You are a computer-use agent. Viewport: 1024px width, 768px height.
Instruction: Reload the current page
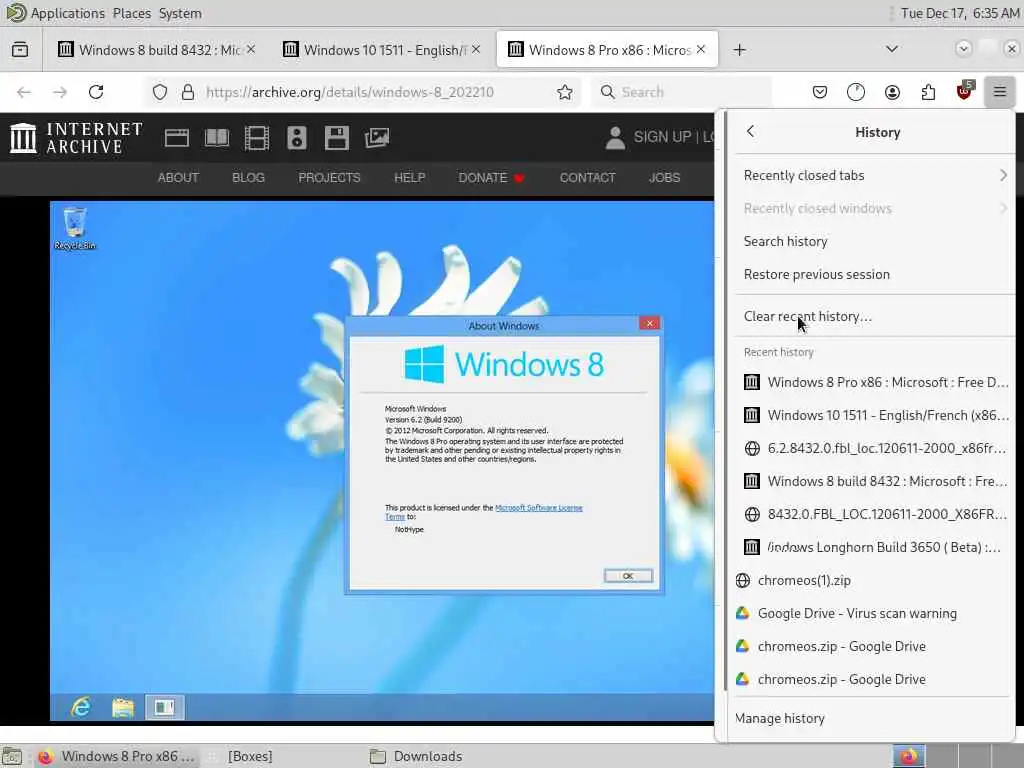(96, 92)
